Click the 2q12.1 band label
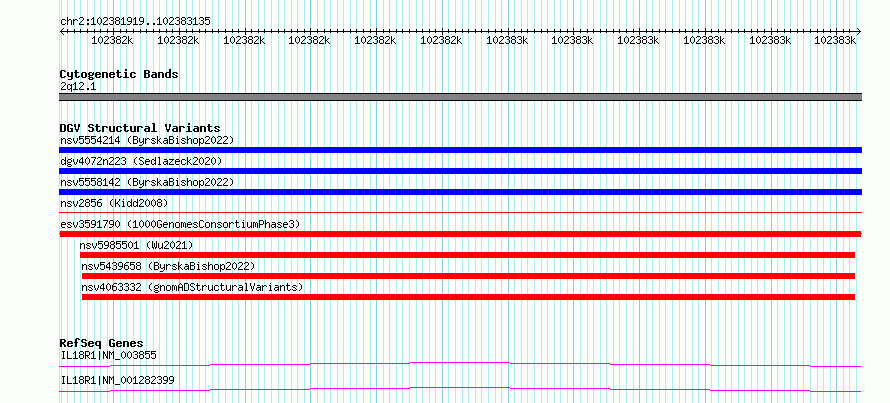Image resolution: width=890 pixels, height=403 pixels. [x=78, y=87]
